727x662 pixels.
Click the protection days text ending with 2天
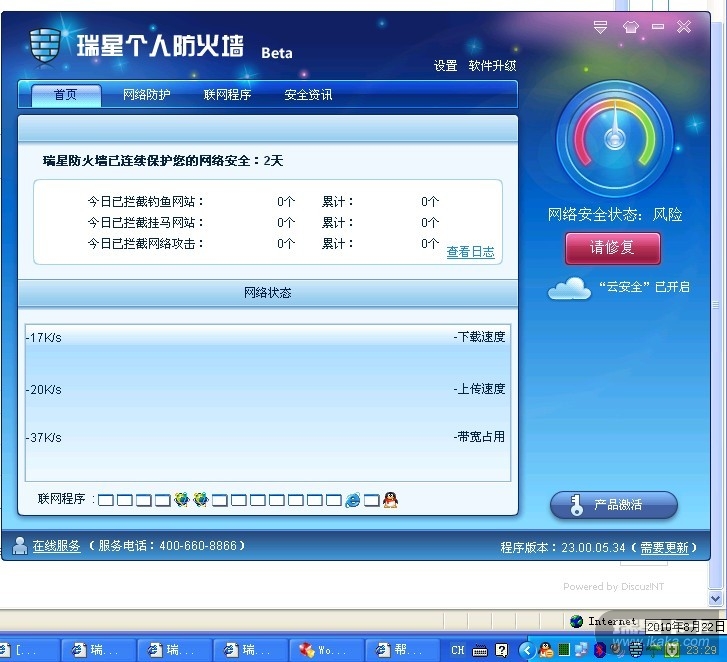pos(163,161)
